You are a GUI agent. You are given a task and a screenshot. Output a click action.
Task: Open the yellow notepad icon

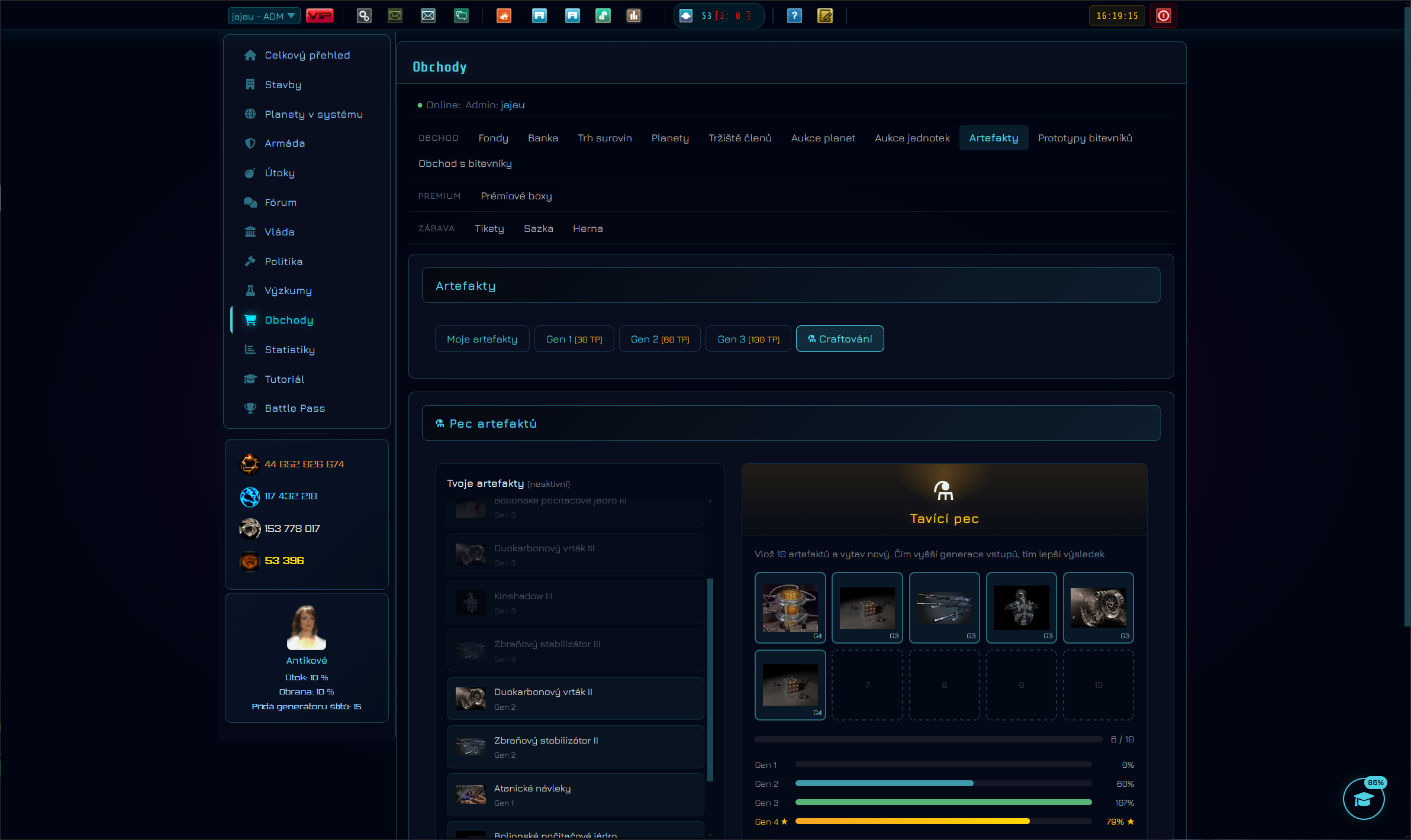[825, 16]
